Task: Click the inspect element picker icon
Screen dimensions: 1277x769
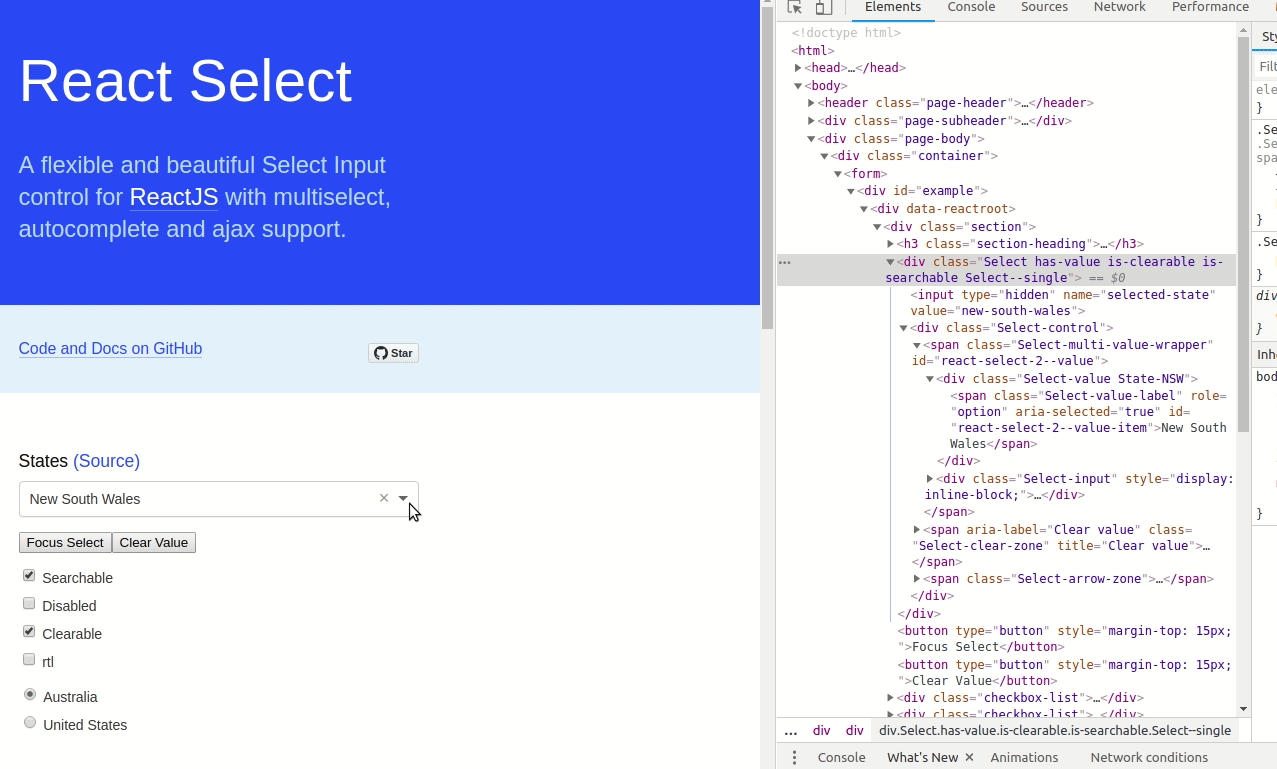Action: click(795, 7)
